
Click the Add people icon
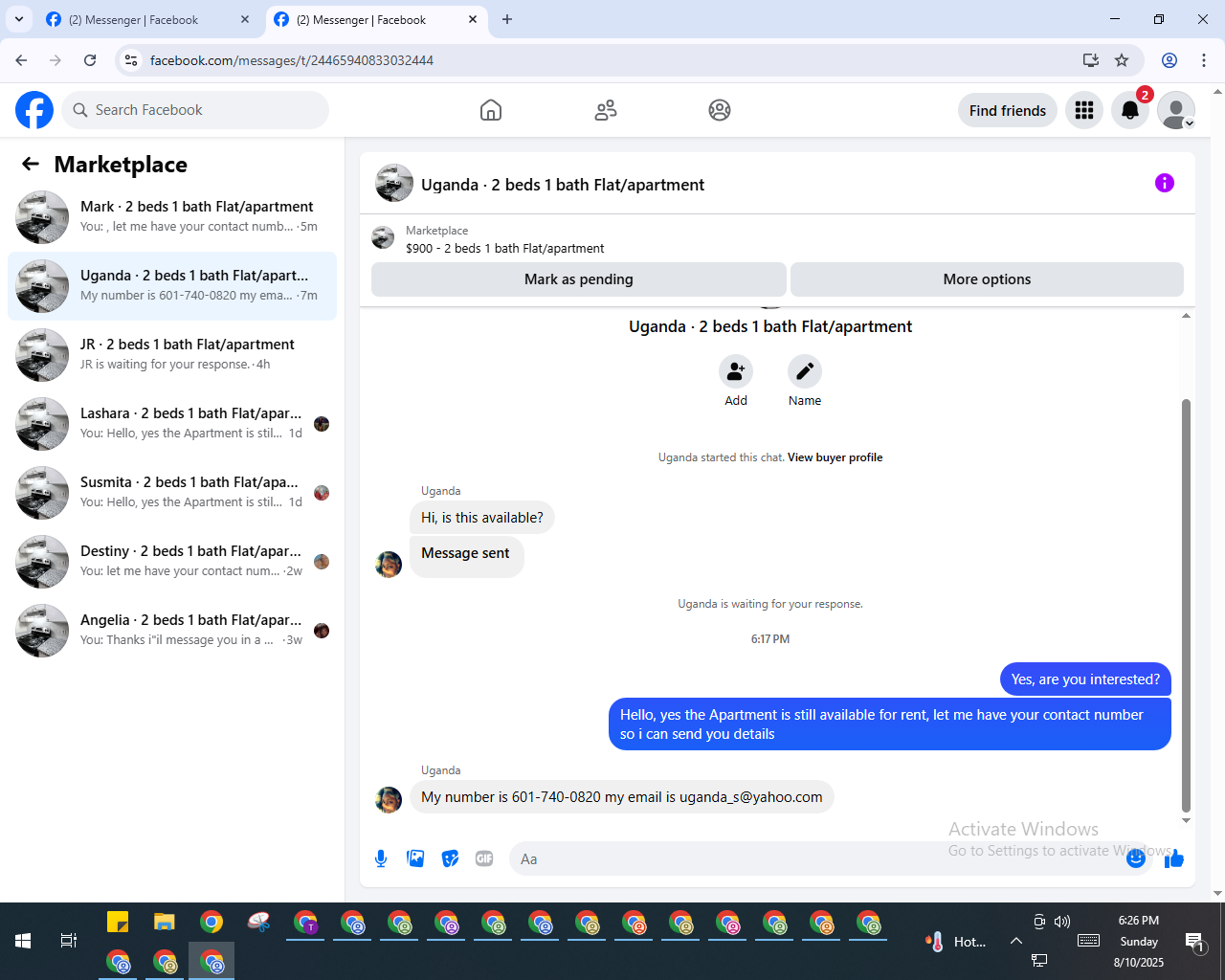click(x=736, y=371)
